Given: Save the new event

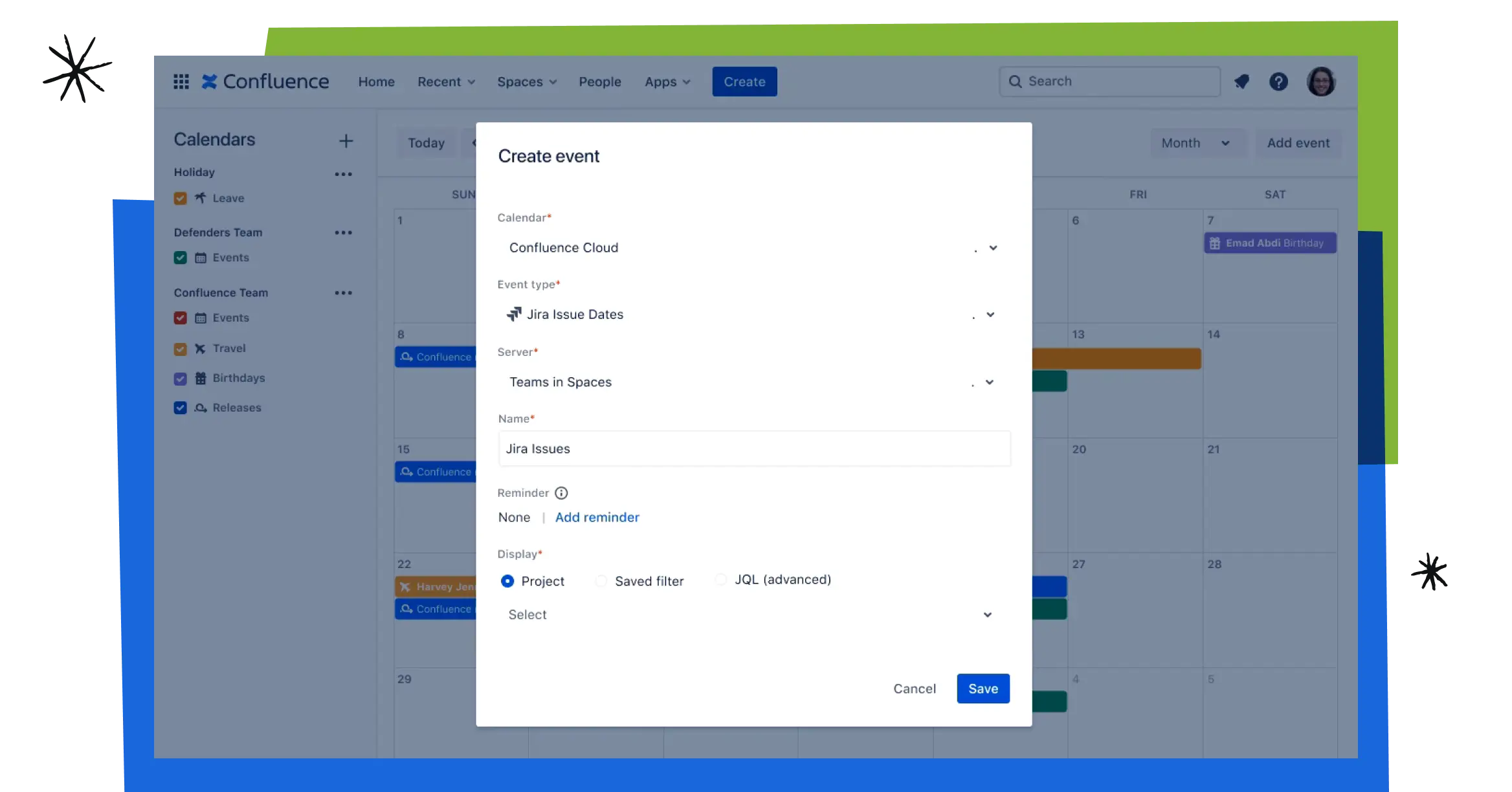Looking at the screenshot, I should pyautogui.click(x=983, y=689).
